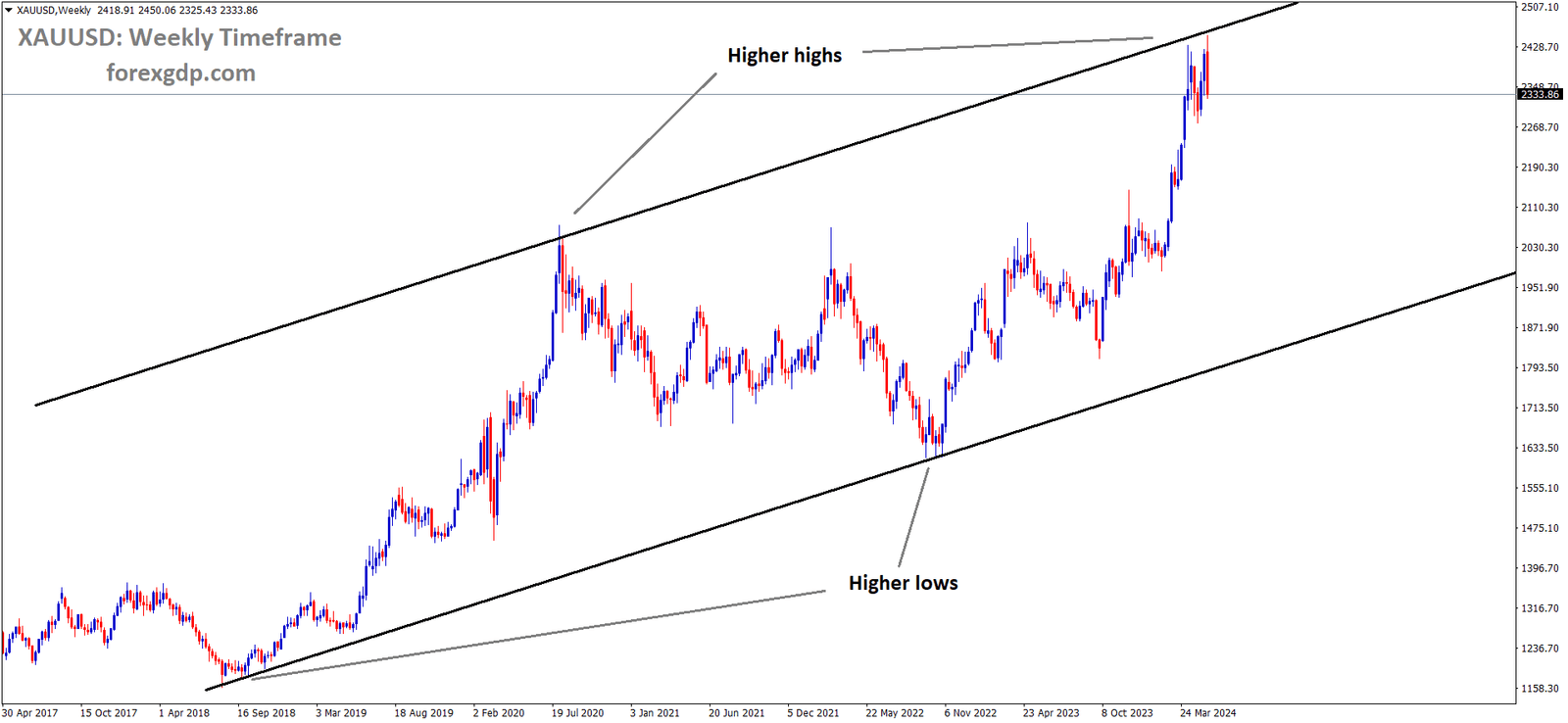Click the 18 Aug 2019 date label
Screen dimensions: 1568x723
(423, 713)
